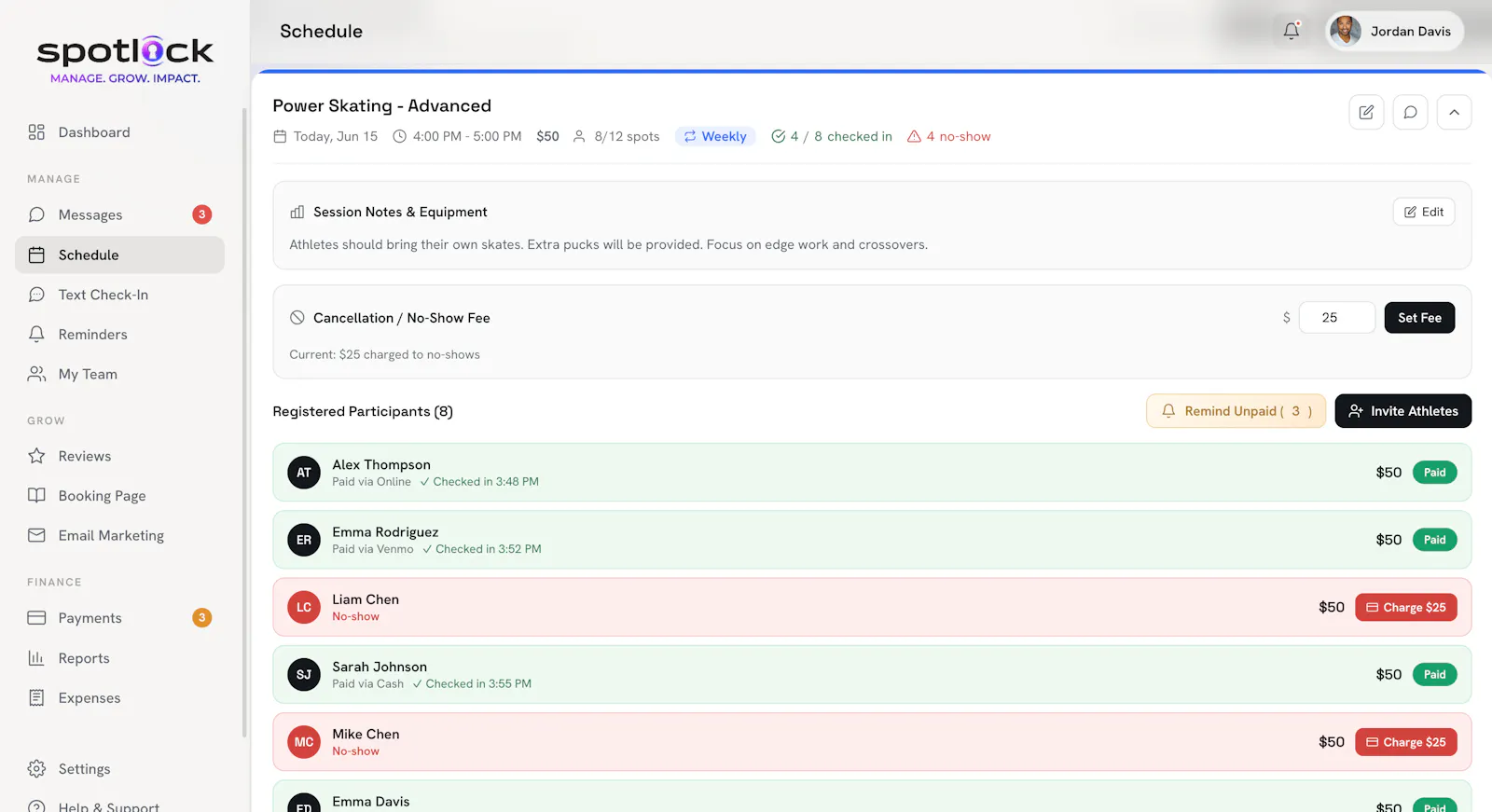Screen dimensions: 1492x812
Task: Click sidebar vertical scrollbar
Action: 244,421
